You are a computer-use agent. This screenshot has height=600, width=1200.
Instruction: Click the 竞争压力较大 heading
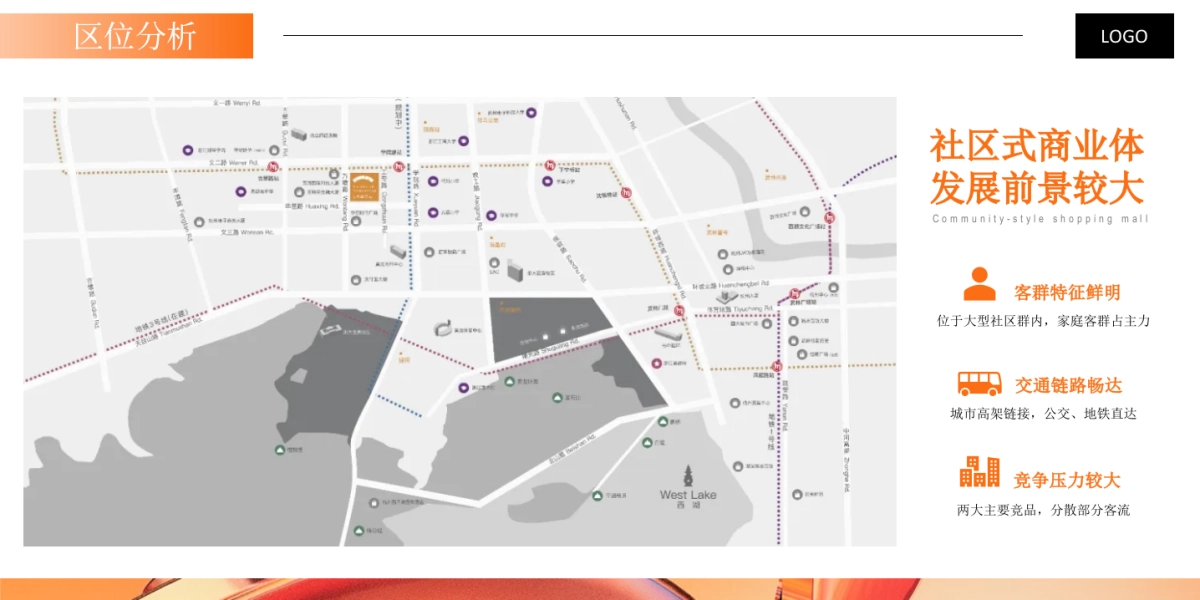click(x=1067, y=480)
